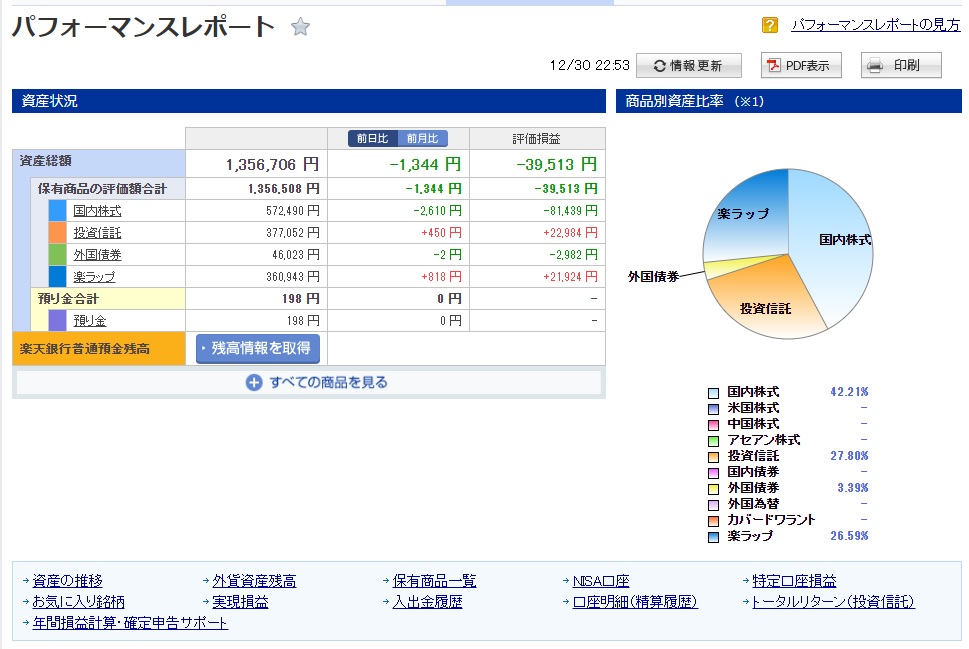Click the 外国債券 legend swatch
Image resolution: width=969 pixels, height=649 pixels.
[713, 490]
